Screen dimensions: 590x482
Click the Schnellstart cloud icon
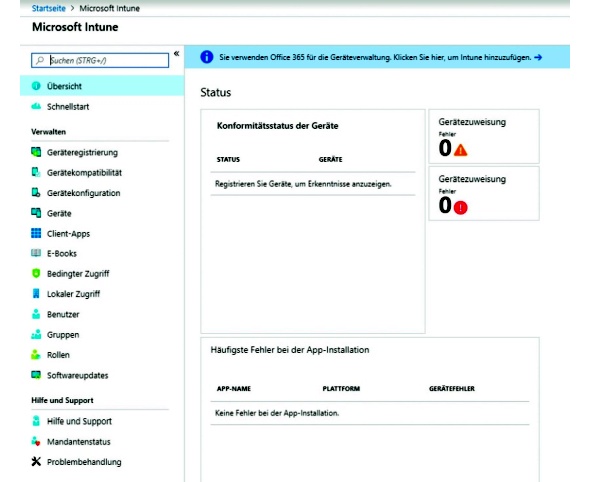36,106
